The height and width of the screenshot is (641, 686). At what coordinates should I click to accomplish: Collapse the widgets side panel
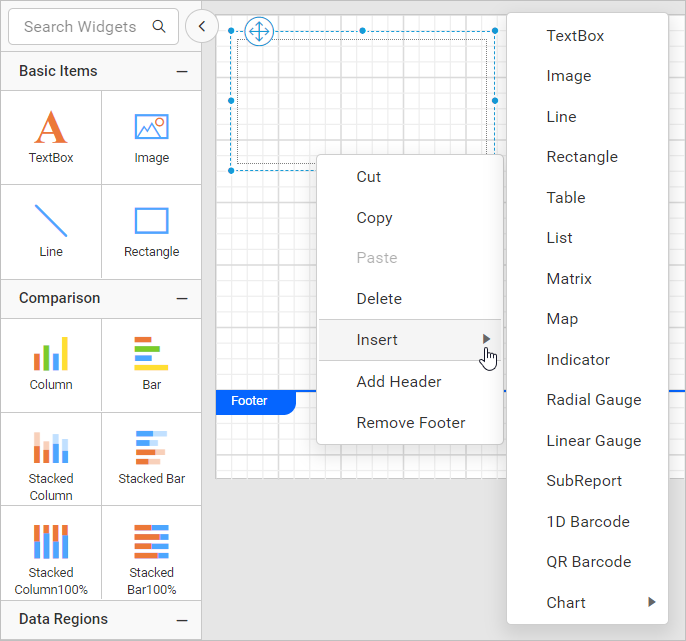pyautogui.click(x=202, y=27)
